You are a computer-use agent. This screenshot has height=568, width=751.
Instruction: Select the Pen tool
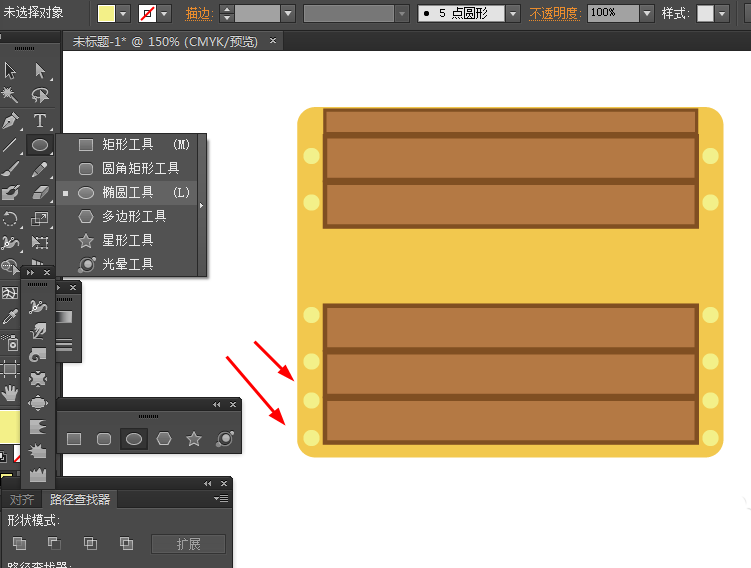tap(10, 120)
